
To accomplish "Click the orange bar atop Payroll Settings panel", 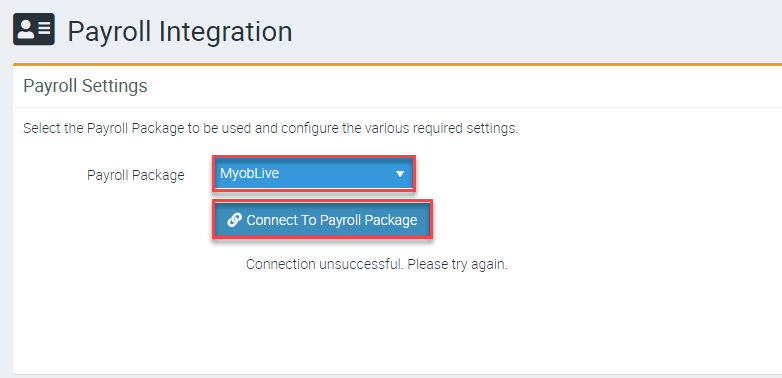I will click(x=397, y=64).
